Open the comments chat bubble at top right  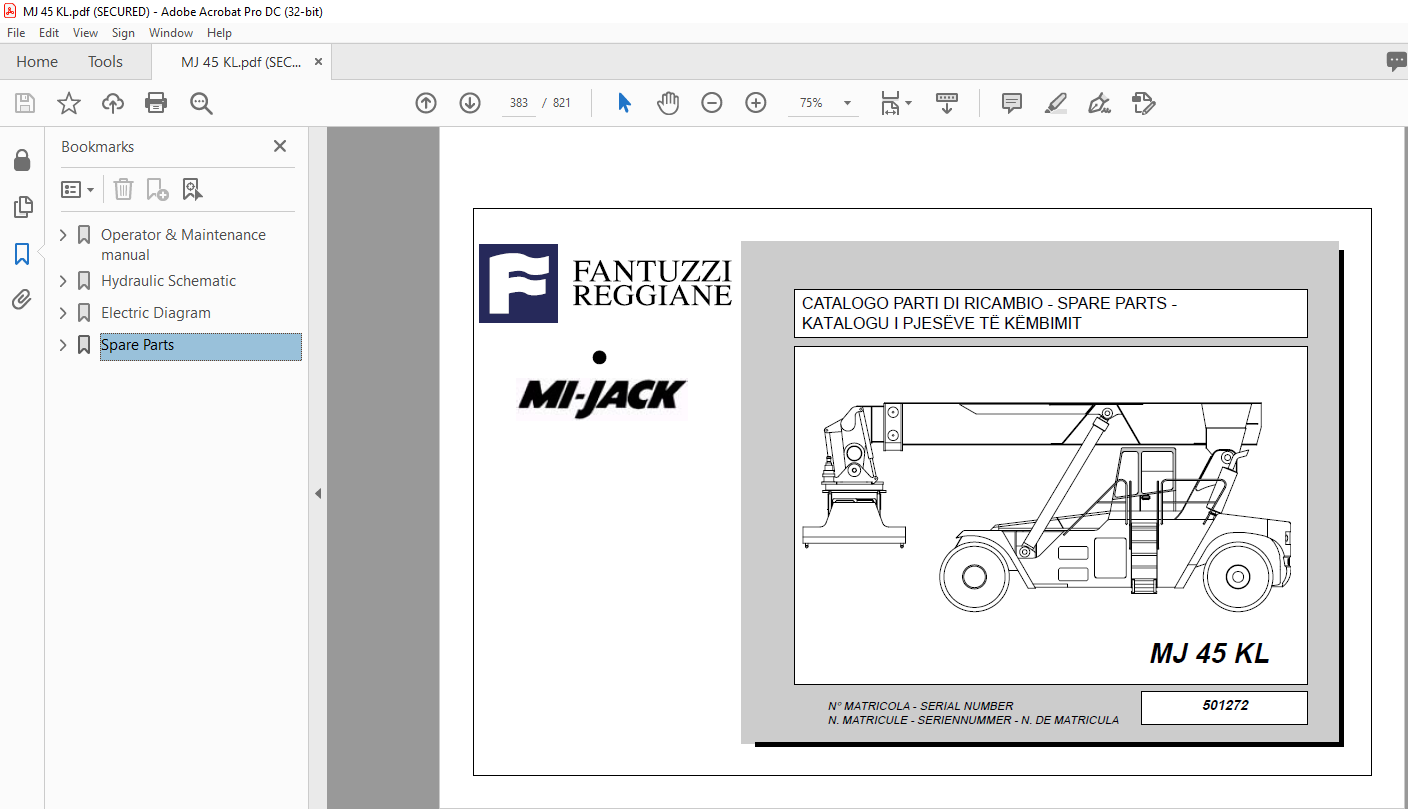[1396, 62]
